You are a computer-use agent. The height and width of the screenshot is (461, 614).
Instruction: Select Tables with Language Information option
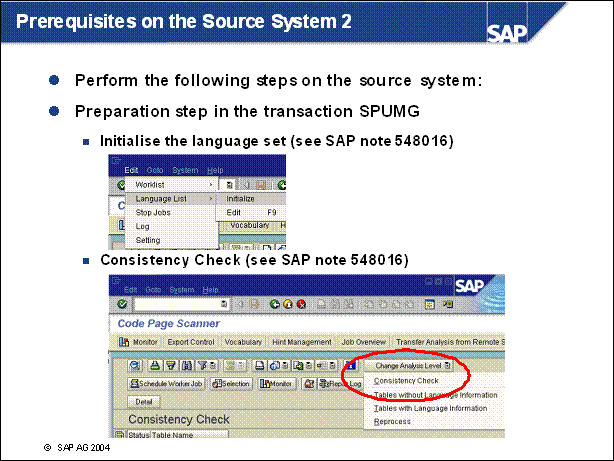pyautogui.click(x=430, y=408)
